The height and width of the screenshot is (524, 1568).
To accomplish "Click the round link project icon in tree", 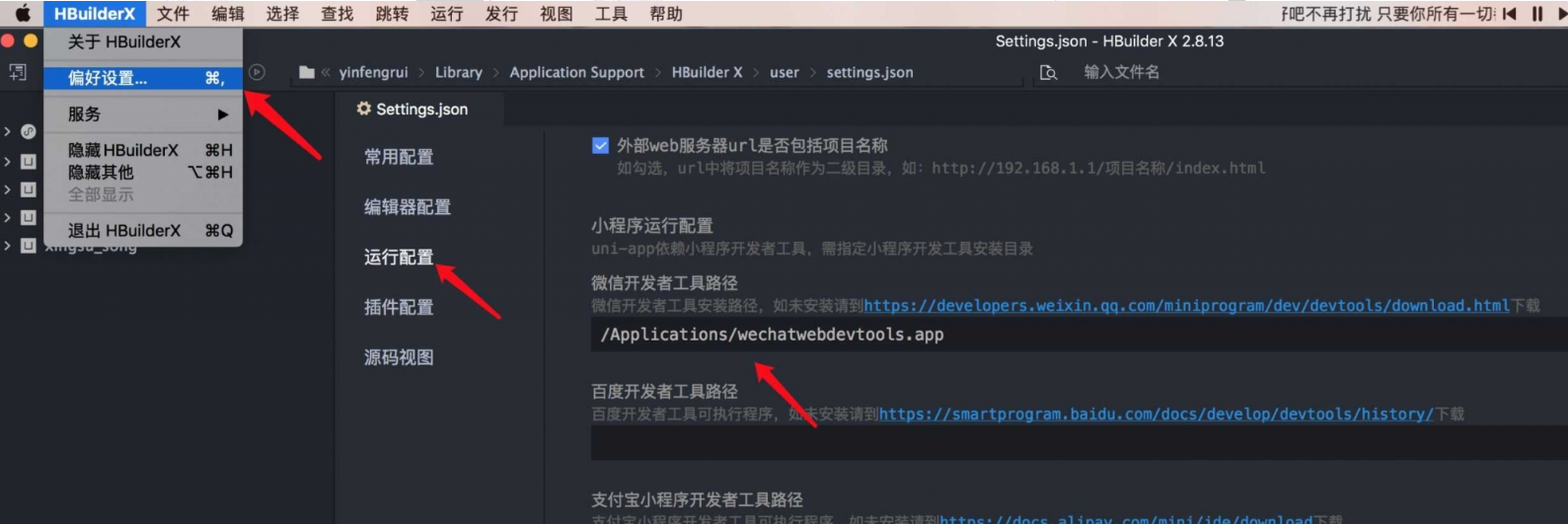I will tap(29, 131).
